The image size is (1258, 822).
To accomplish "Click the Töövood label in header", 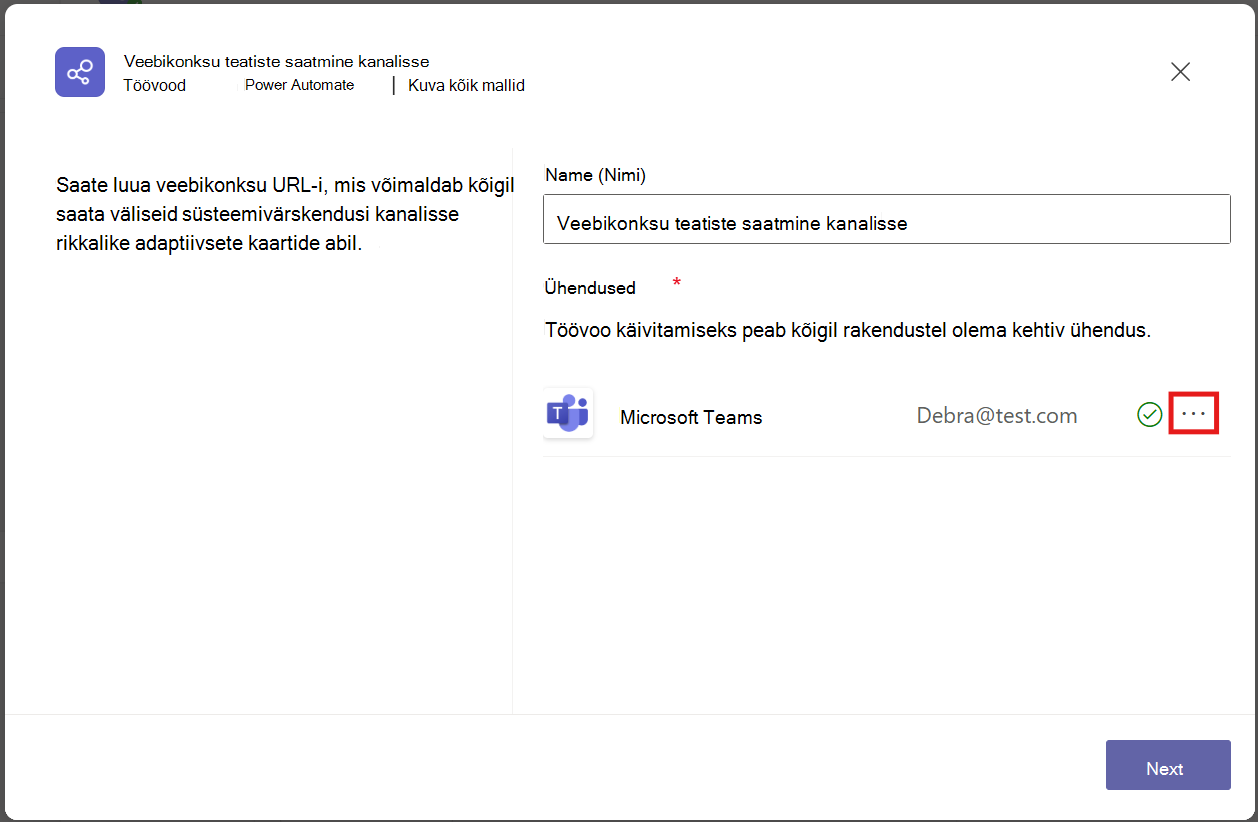I will (x=155, y=85).
